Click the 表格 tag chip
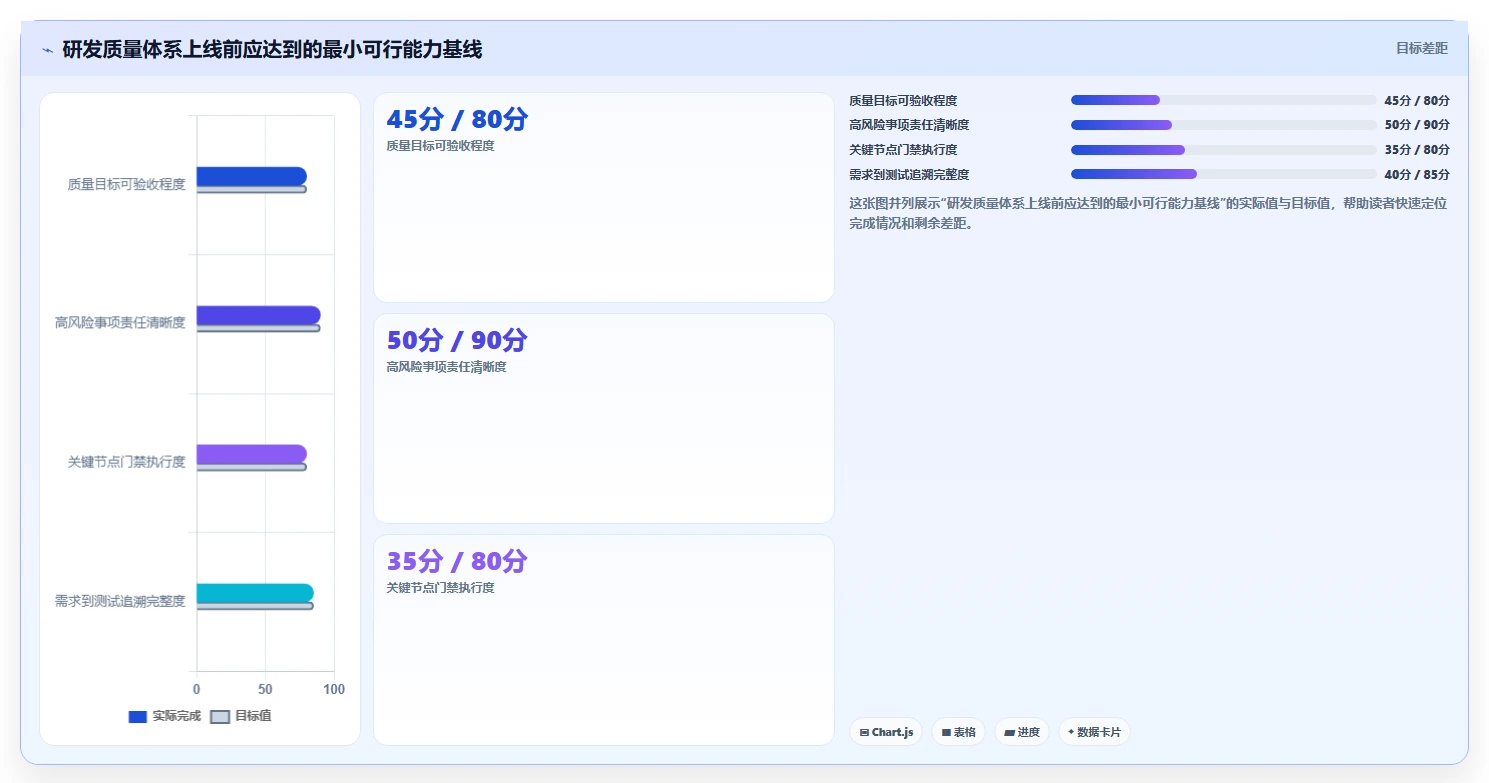Image resolution: width=1489 pixels, height=783 pixels. click(x=958, y=732)
